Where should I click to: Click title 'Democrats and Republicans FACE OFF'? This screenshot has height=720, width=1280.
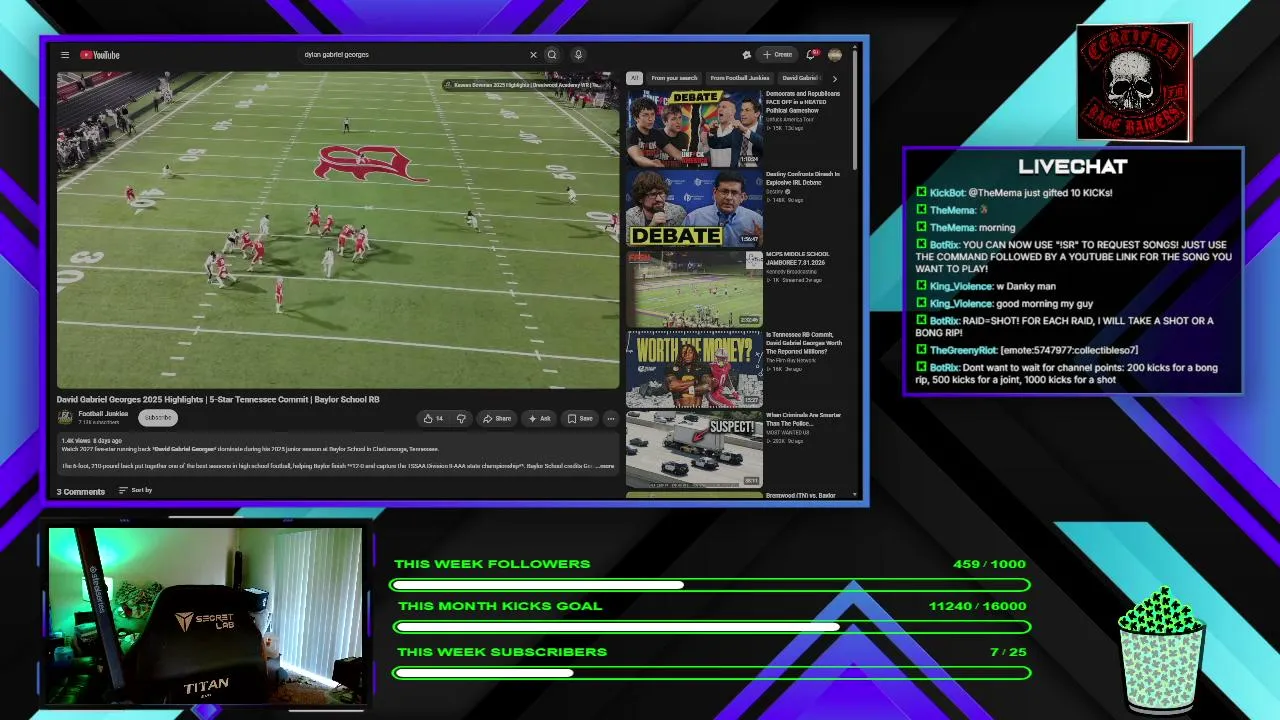point(803,102)
